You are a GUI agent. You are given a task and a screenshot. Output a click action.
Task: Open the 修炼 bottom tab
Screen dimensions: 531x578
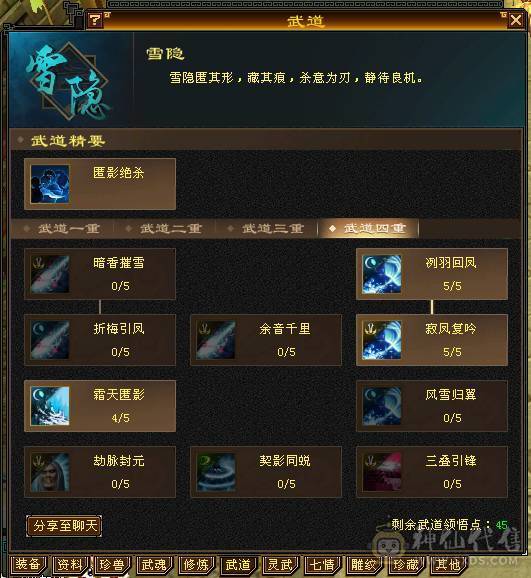(x=196, y=565)
